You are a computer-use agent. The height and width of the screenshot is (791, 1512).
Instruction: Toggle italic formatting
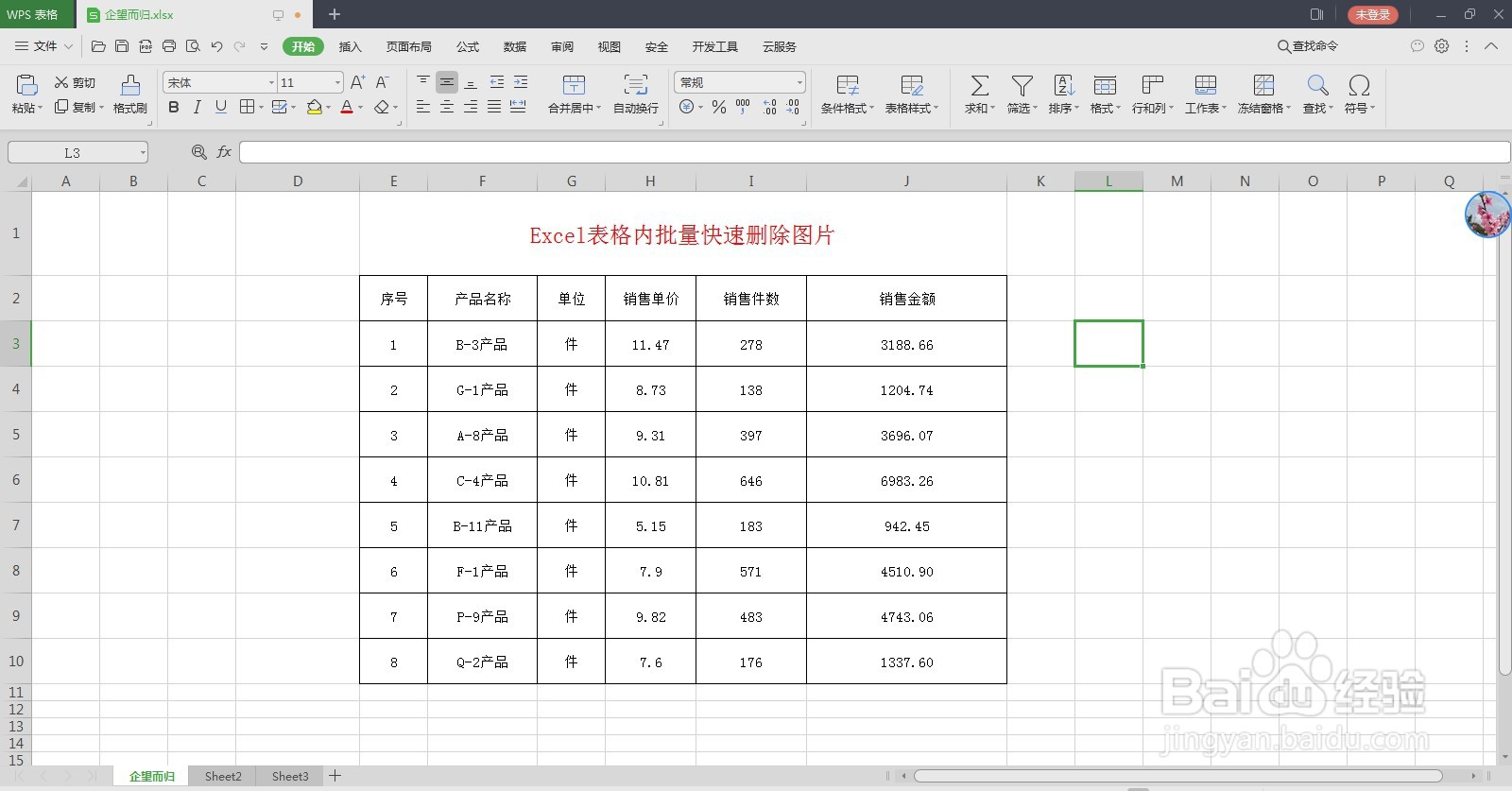coord(197,107)
